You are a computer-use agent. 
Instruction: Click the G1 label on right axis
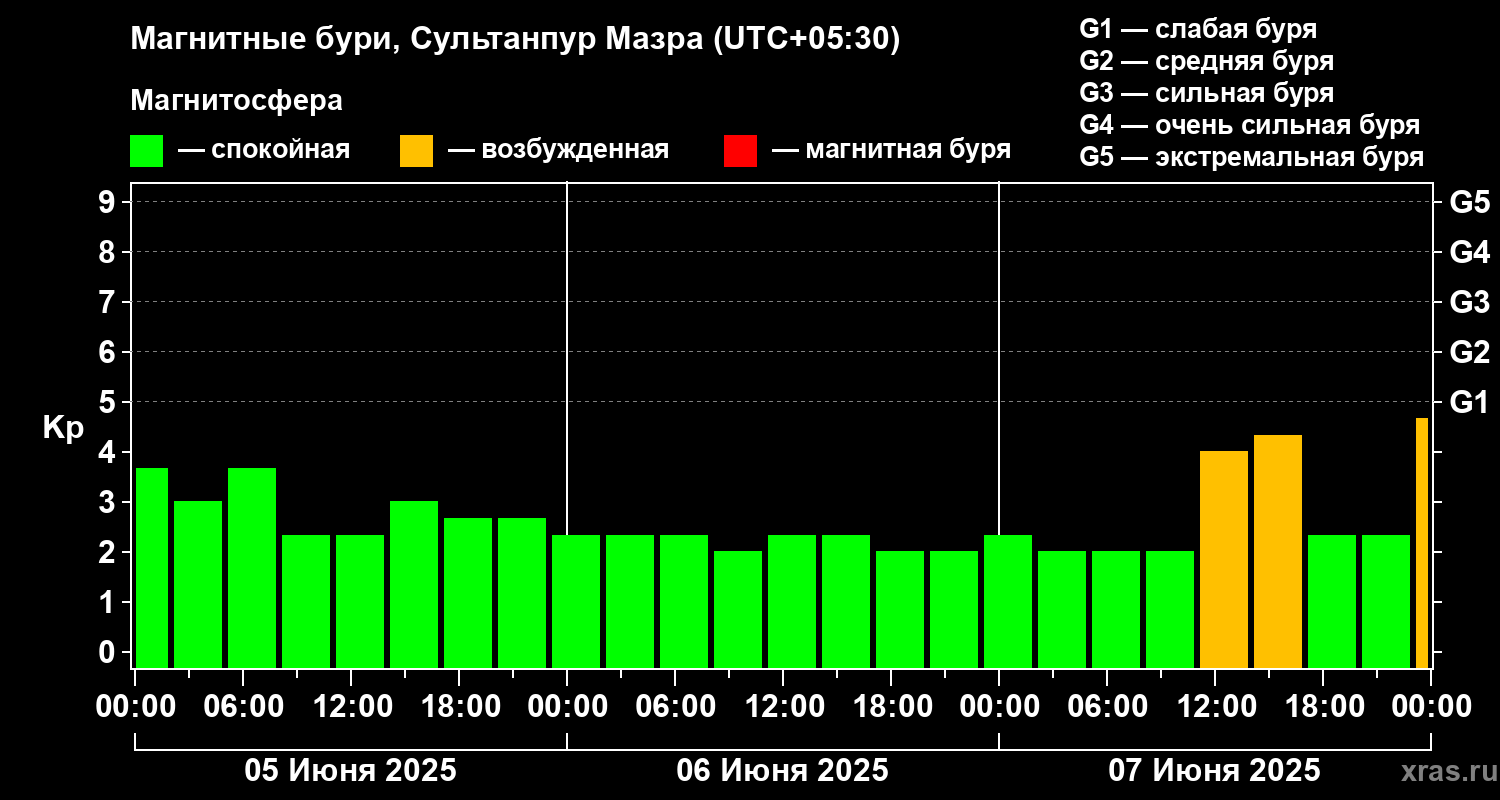tap(1469, 403)
